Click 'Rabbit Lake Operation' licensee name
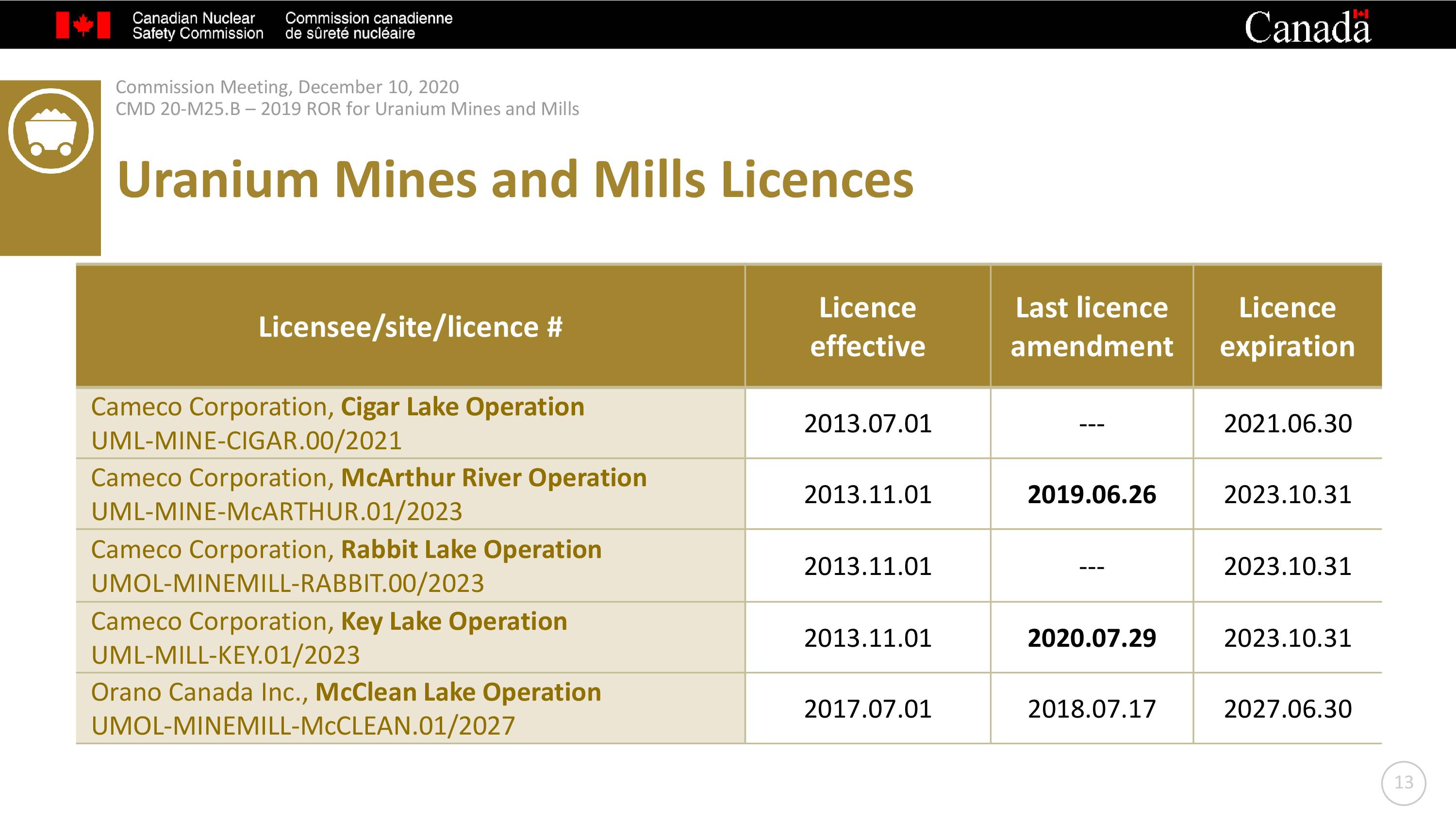 pos(471,550)
